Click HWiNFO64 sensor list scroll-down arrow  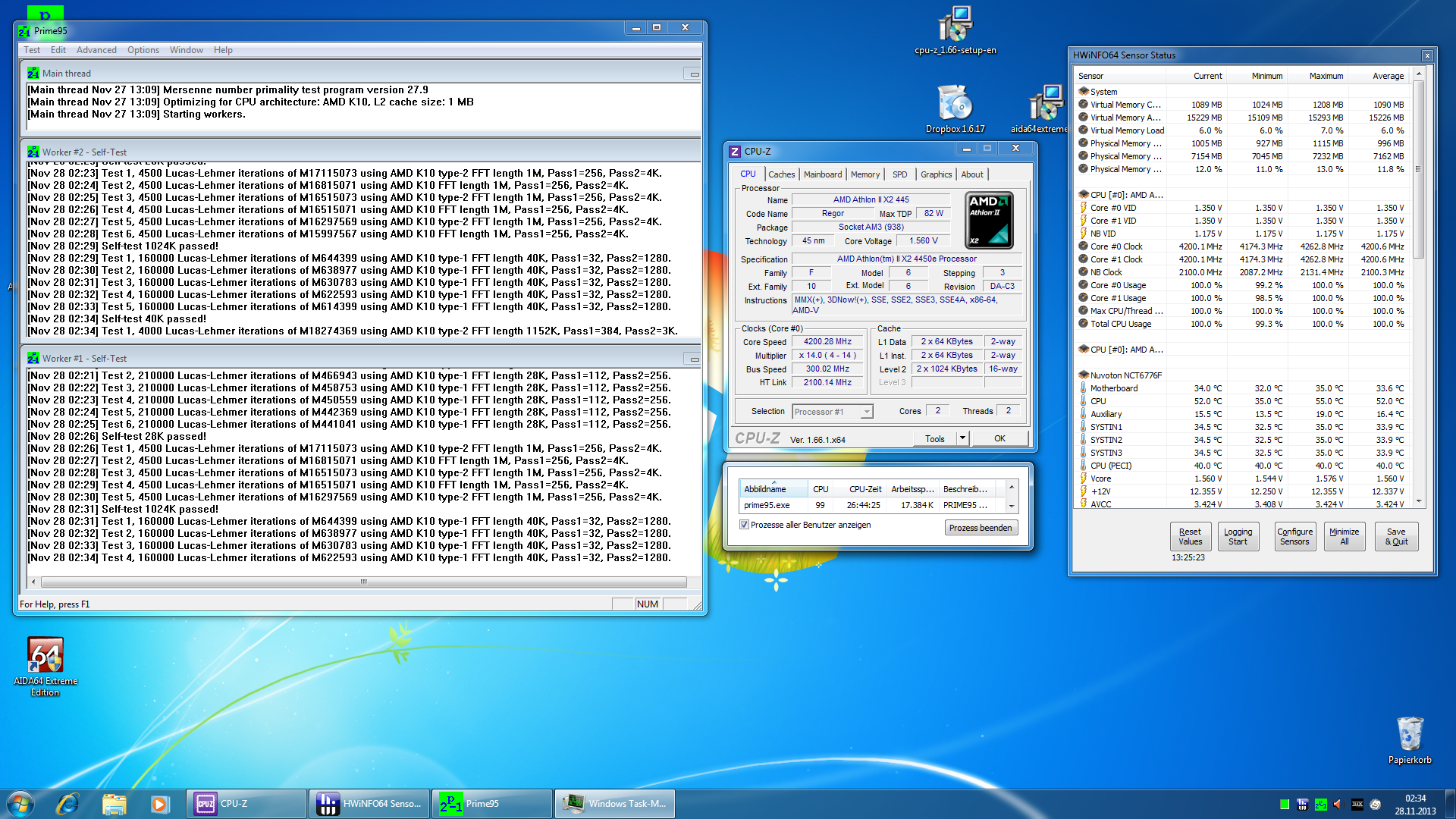point(1418,501)
